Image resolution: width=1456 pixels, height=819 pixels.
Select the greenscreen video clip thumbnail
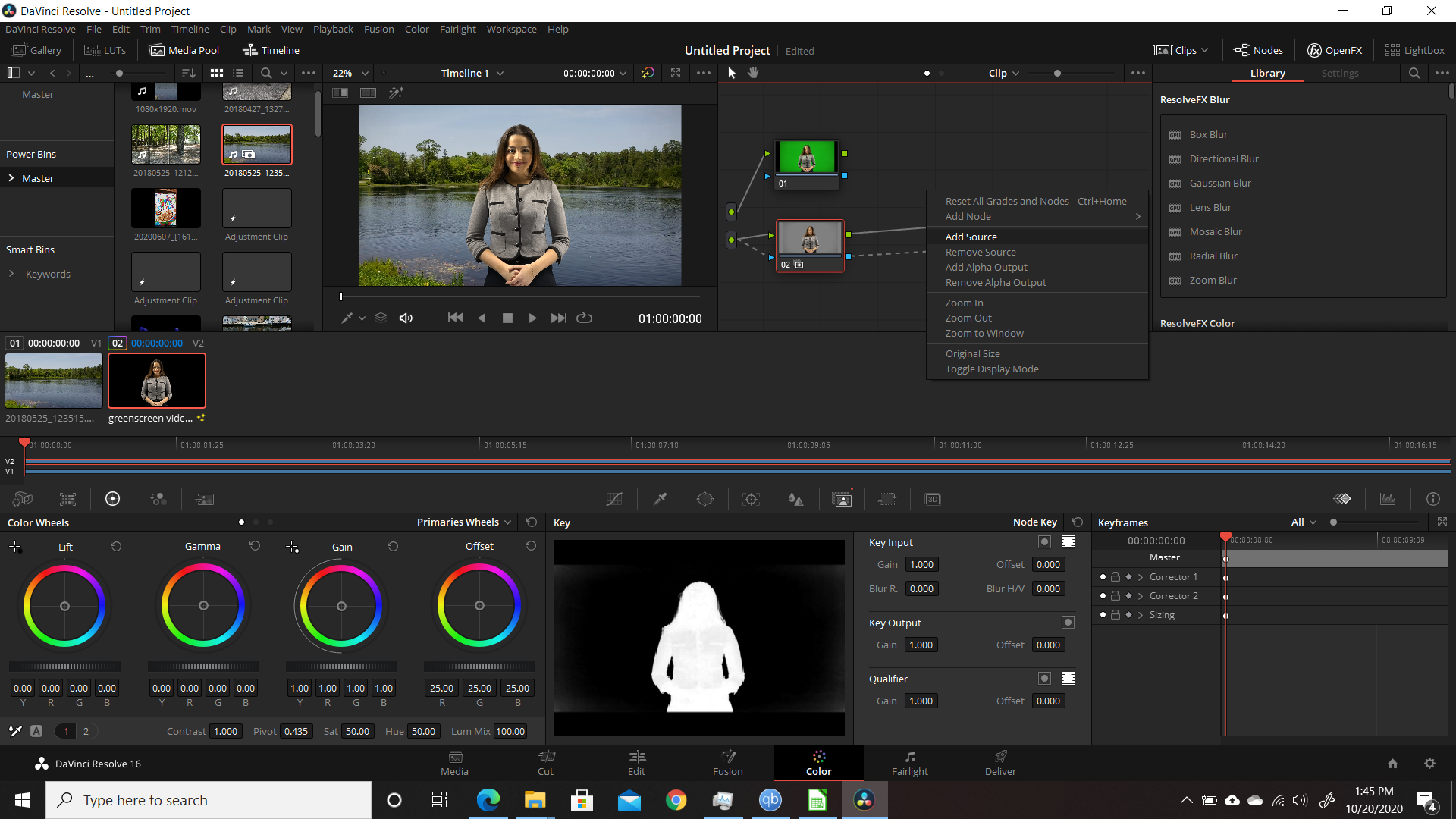coord(157,381)
